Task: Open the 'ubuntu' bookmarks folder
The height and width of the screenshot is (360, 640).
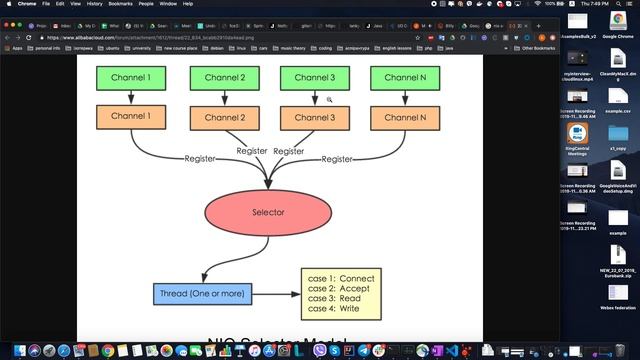Action: coord(109,48)
